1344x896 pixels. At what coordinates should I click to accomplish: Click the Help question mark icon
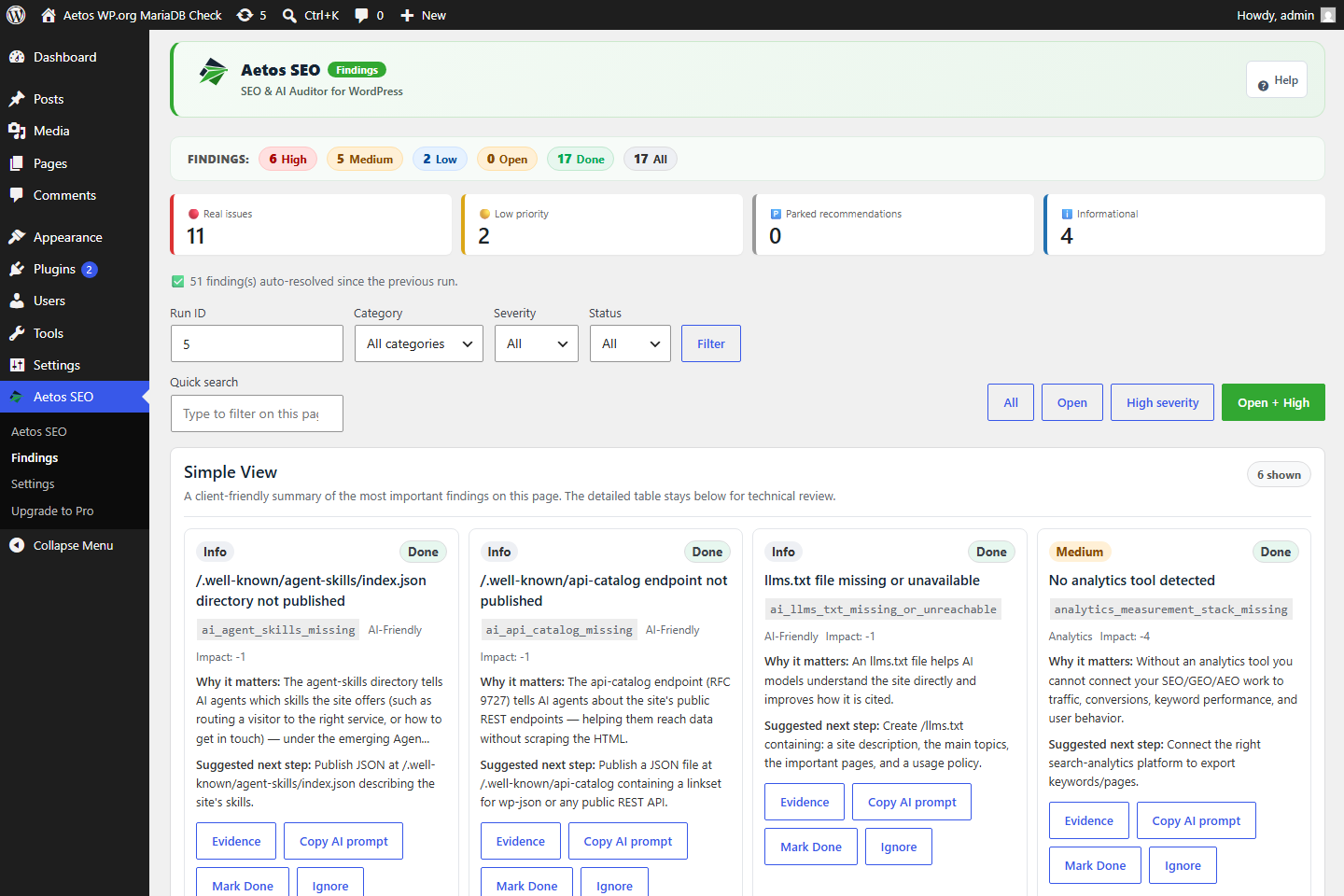pos(1263,85)
